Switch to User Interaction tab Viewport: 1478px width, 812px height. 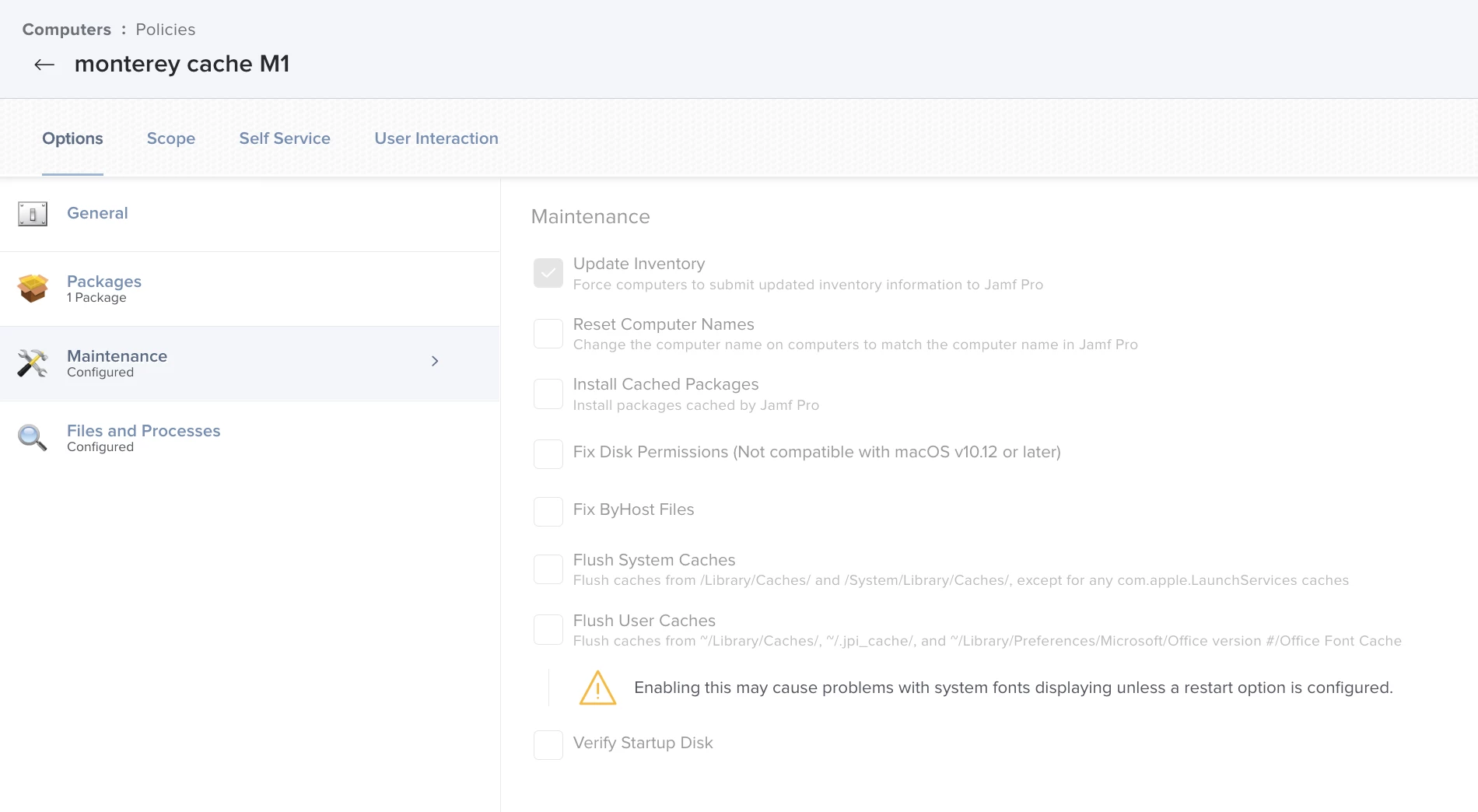click(x=436, y=138)
